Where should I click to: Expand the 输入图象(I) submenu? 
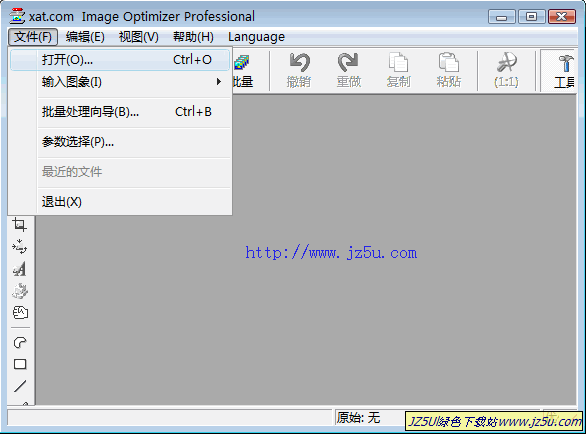click(x=120, y=82)
